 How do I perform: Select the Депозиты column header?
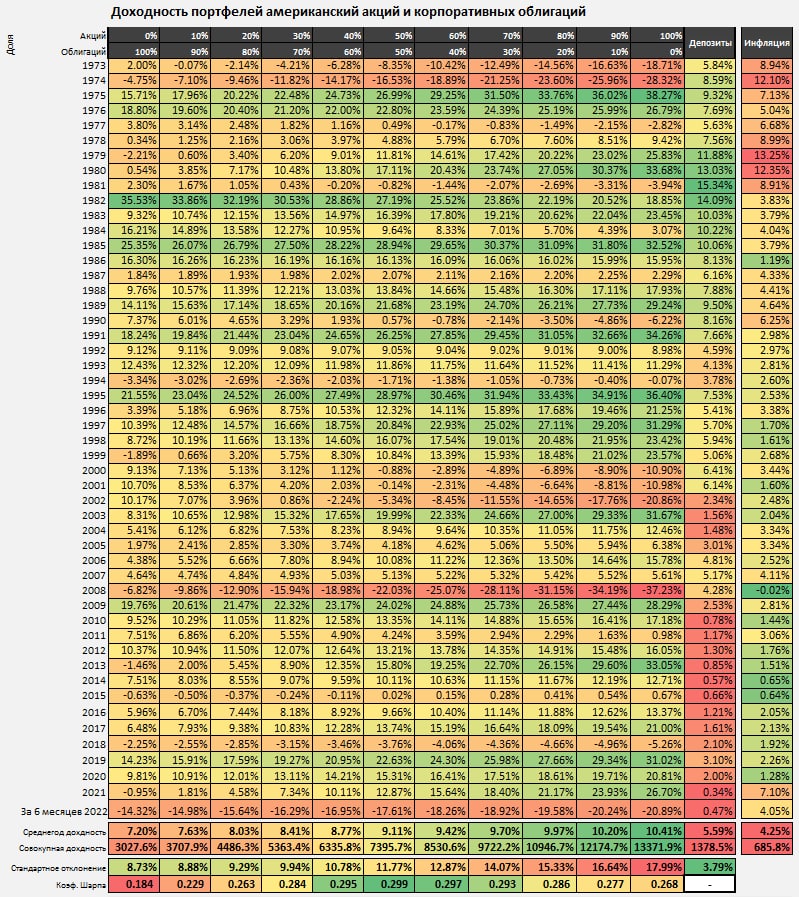711,43
